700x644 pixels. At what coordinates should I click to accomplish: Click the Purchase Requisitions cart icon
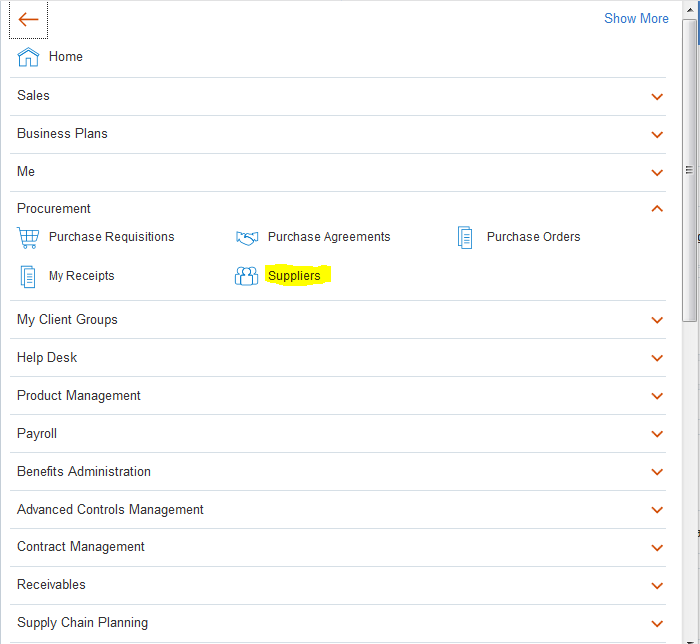tap(28, 237)
